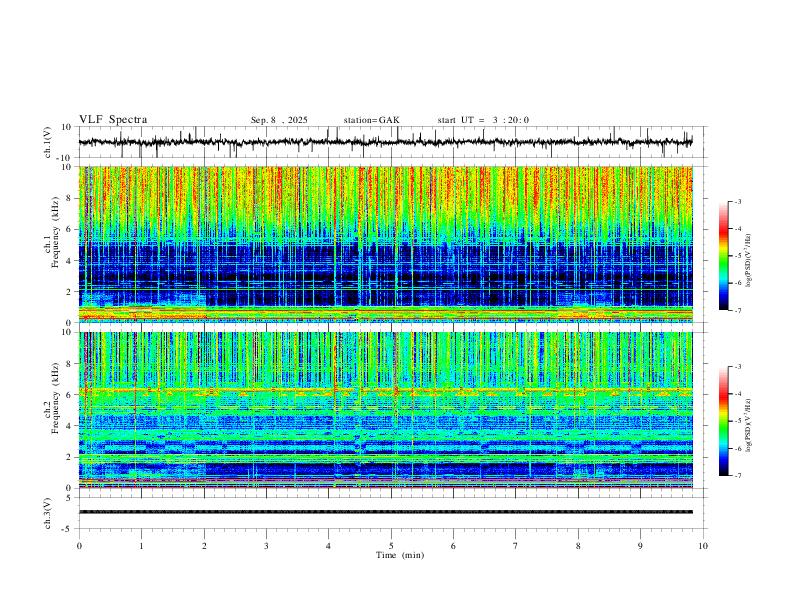
Task: Click the ch.1 waveform trace panel
Action: click(x=392, y=142)
